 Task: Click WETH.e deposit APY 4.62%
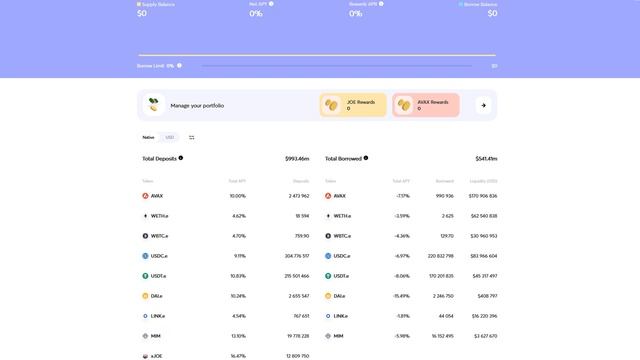click(x=239, y=216)
